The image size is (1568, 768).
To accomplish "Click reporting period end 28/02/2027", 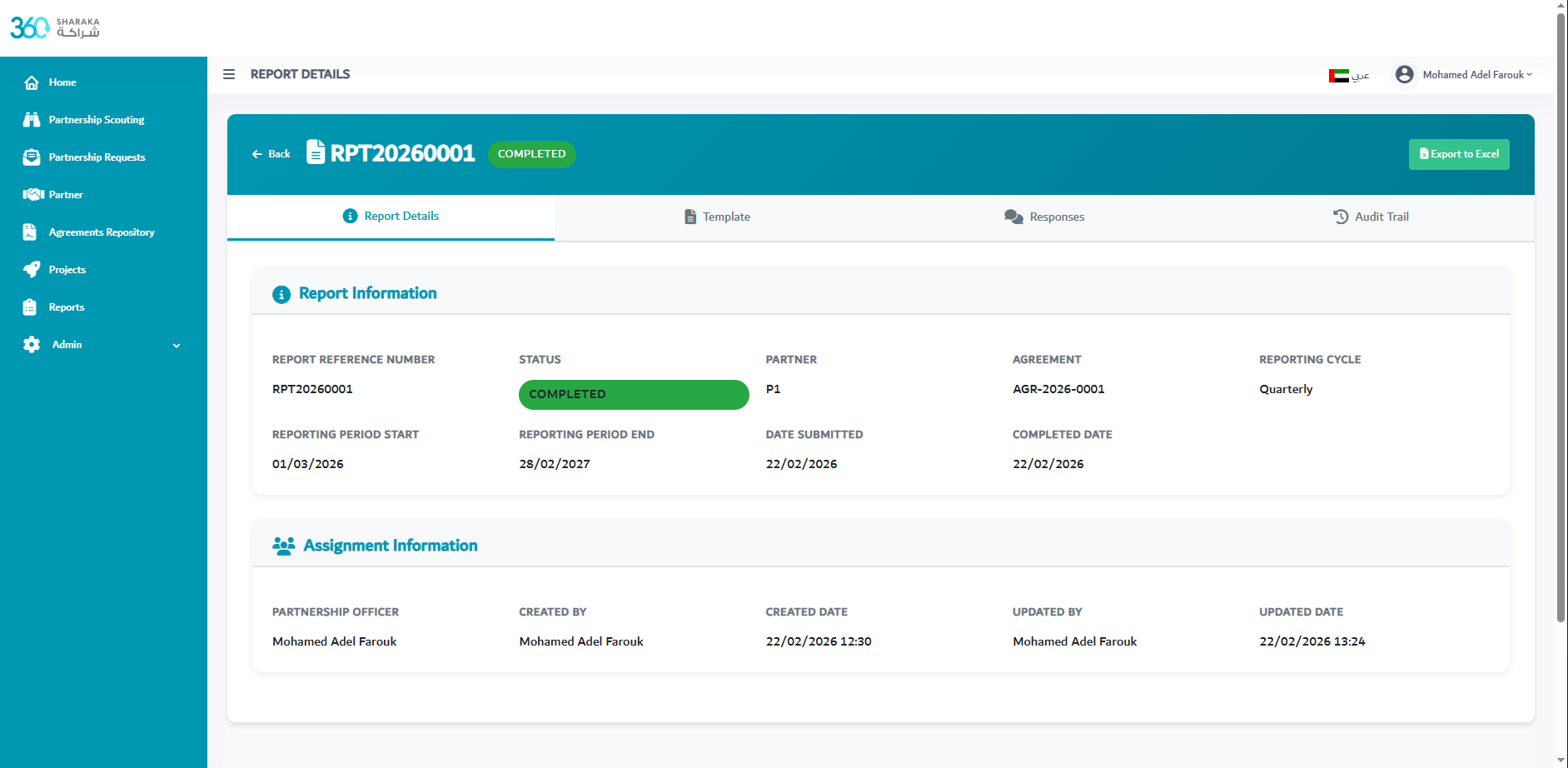I will pos(555,464).
